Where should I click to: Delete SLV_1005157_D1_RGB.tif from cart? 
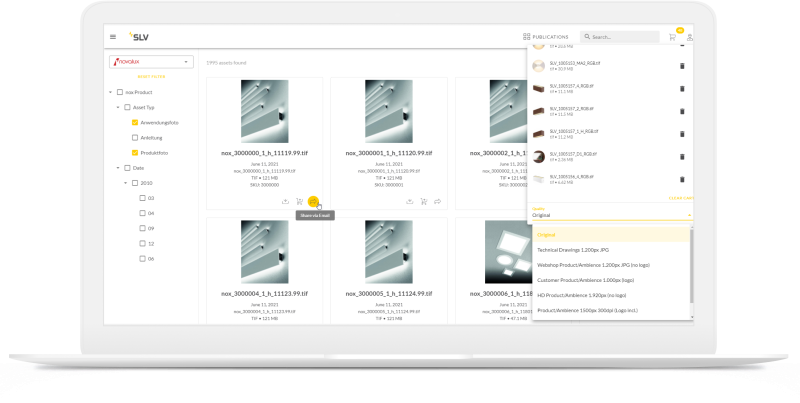[682, 157]
